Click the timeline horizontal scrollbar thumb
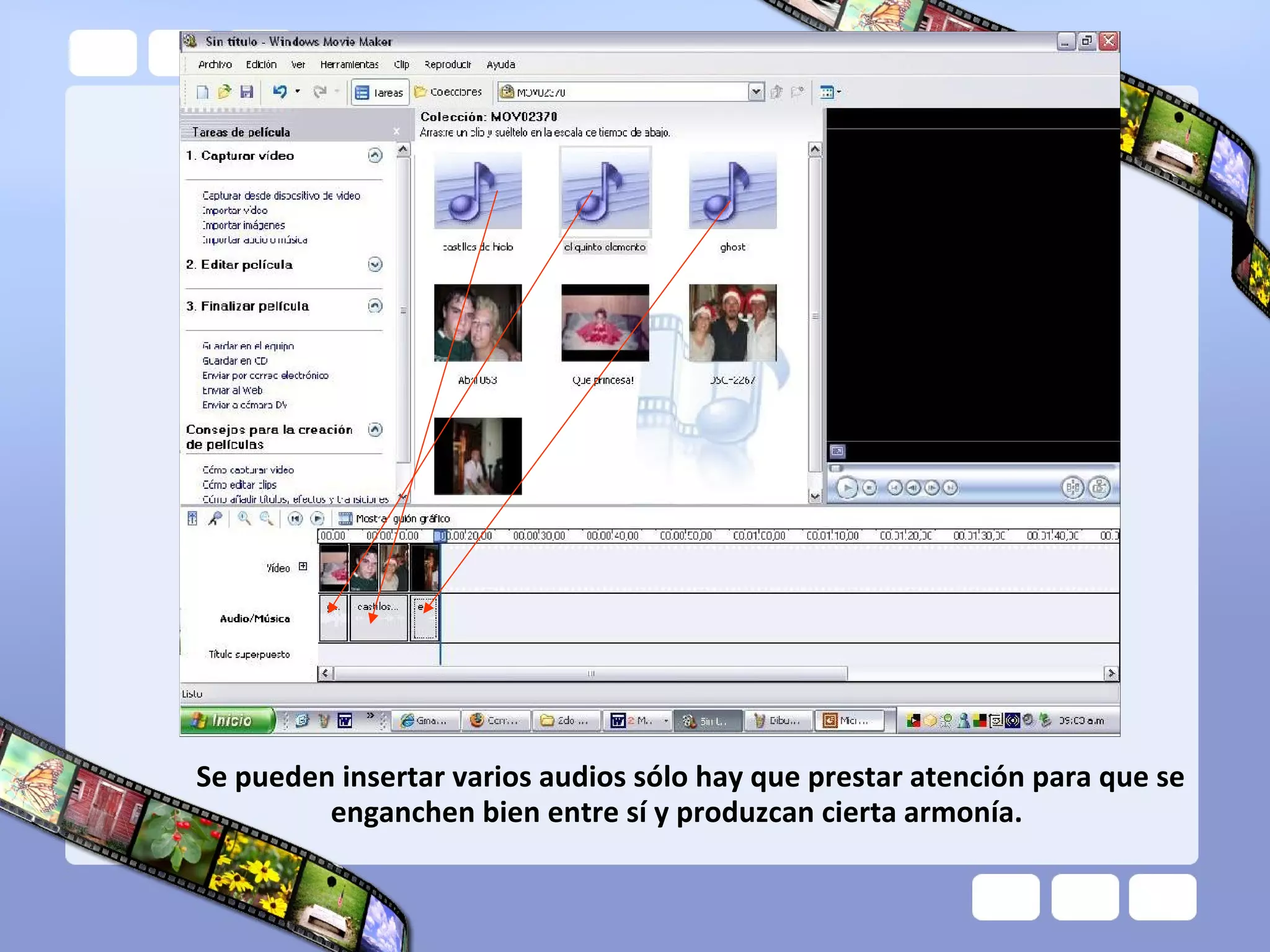This screenshot has height=952, width=1270. tap(590, 674)
